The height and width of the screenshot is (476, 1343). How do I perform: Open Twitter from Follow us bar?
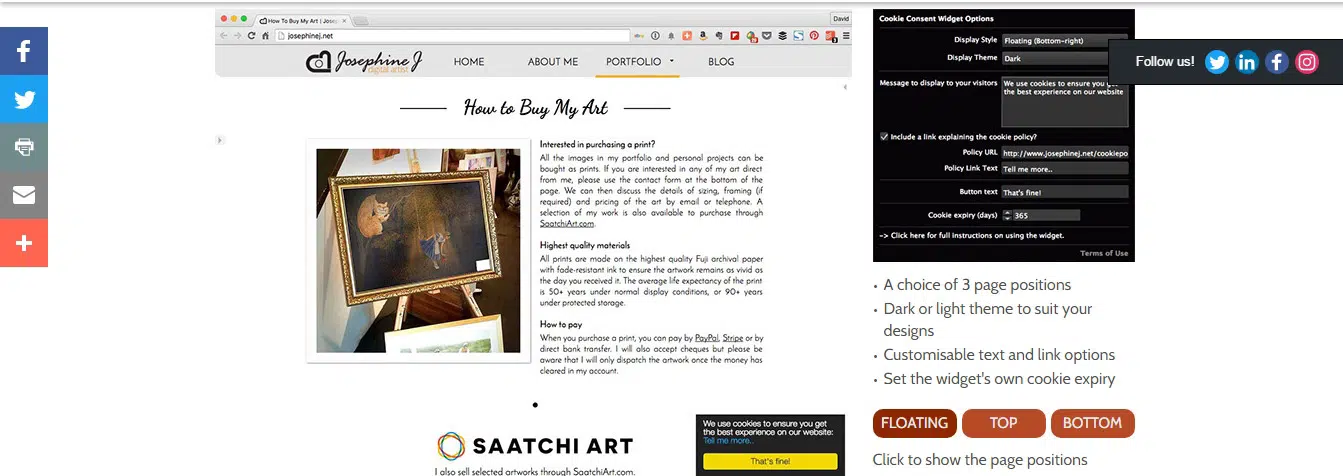coord(1216,62)
